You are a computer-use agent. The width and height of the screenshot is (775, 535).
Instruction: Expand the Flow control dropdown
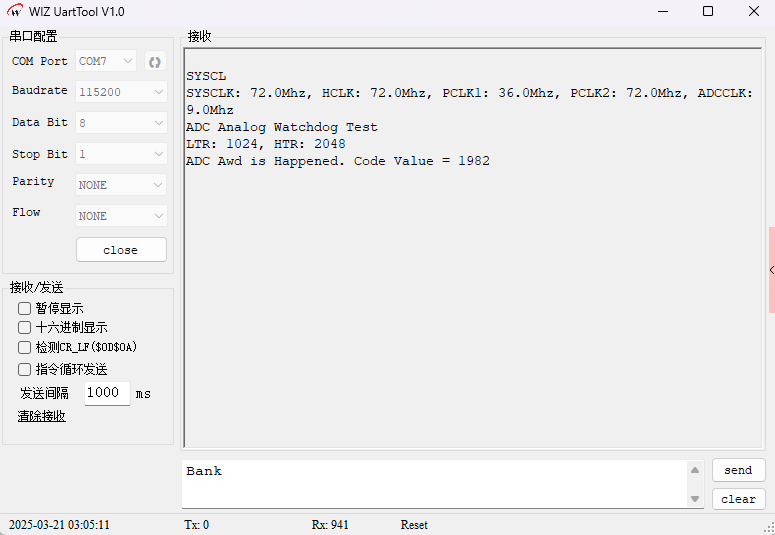[121, 216]
